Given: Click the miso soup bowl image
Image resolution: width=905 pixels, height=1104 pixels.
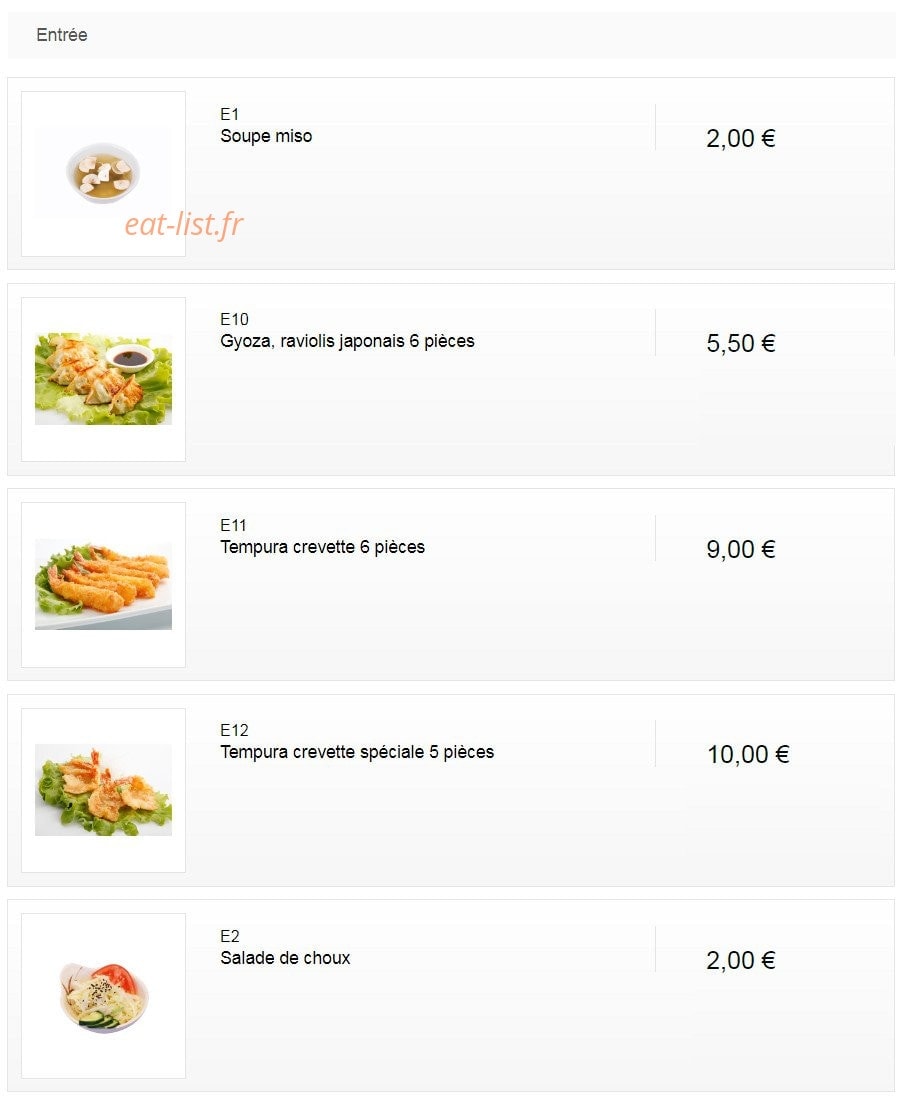Looking at the screenshot, I should pos(103,172).
